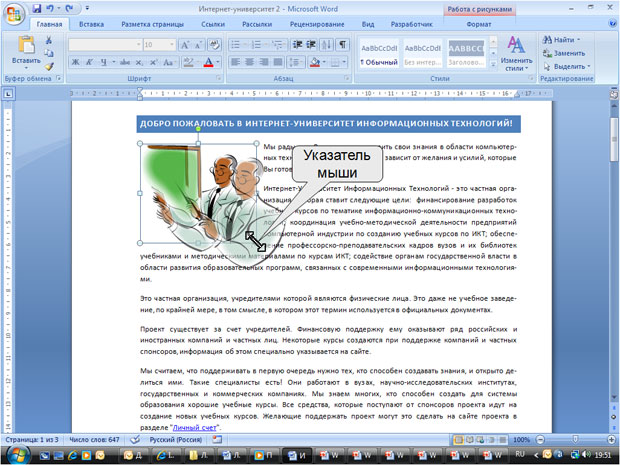The image size is (620, 465).
Task: Switch to the Рецензирование tab
Action: [317, 24]
